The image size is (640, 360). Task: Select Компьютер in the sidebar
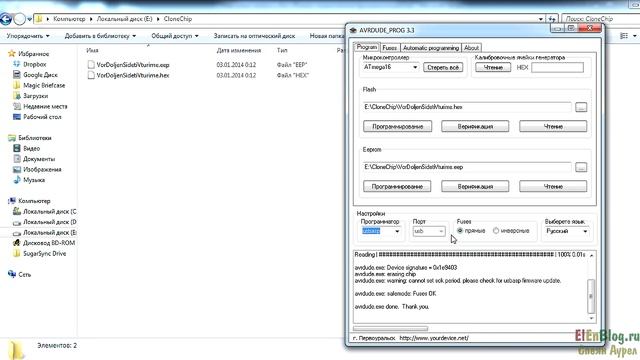point(29,201)
